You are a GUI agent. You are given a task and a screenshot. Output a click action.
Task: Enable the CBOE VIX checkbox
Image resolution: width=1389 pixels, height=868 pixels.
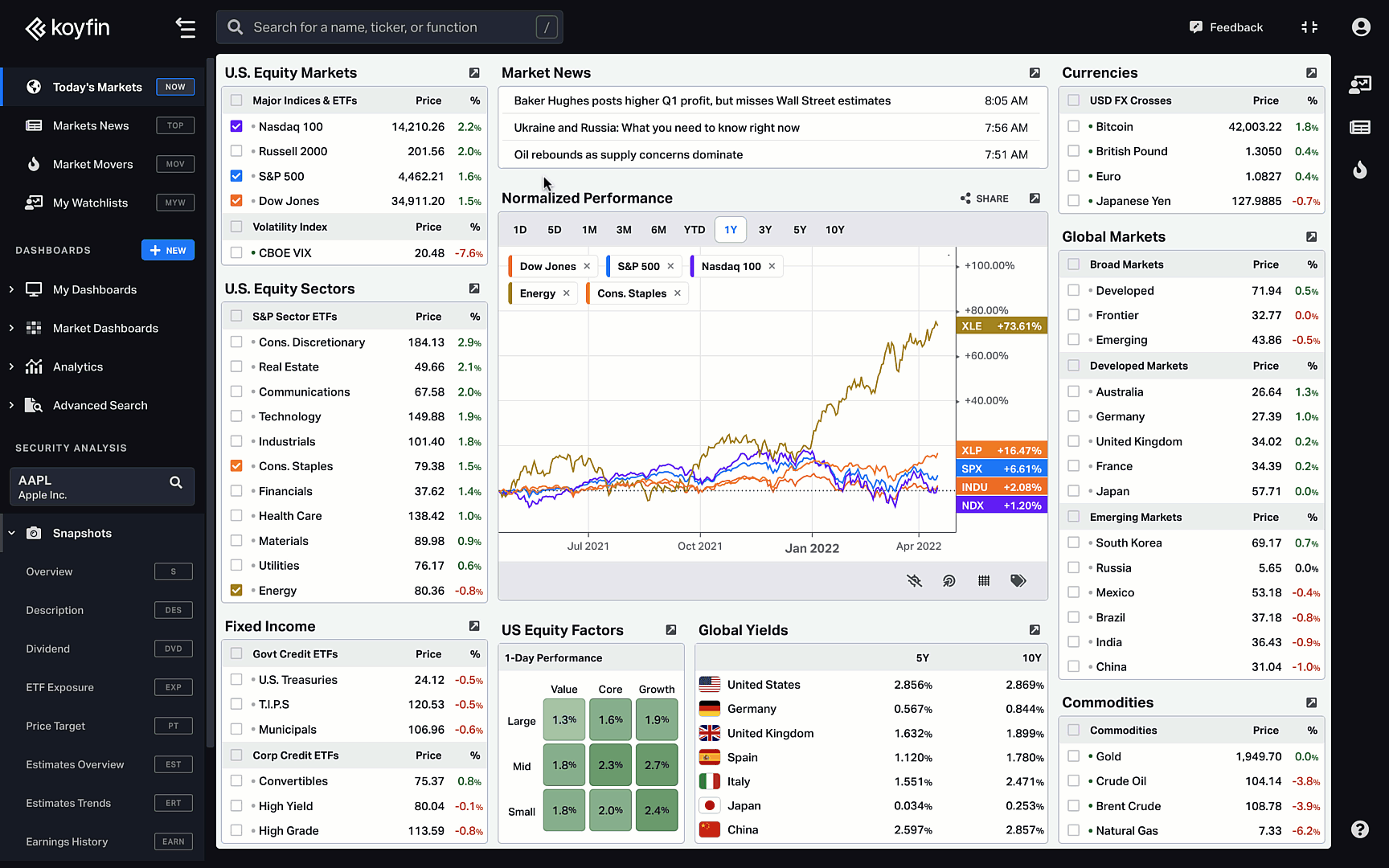click(x=236, y=252)
